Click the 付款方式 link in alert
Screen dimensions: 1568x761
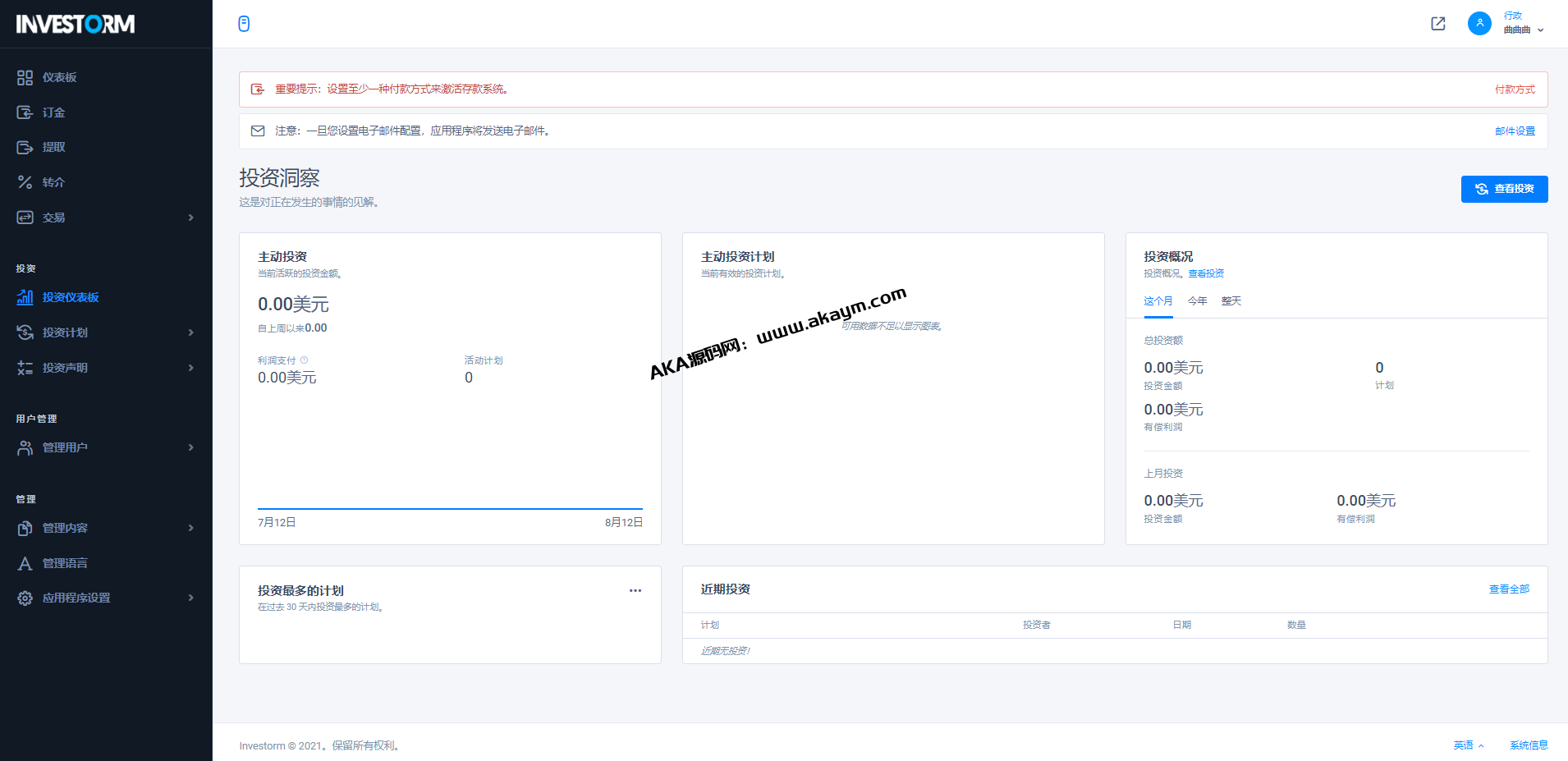tap(1515, 89)
